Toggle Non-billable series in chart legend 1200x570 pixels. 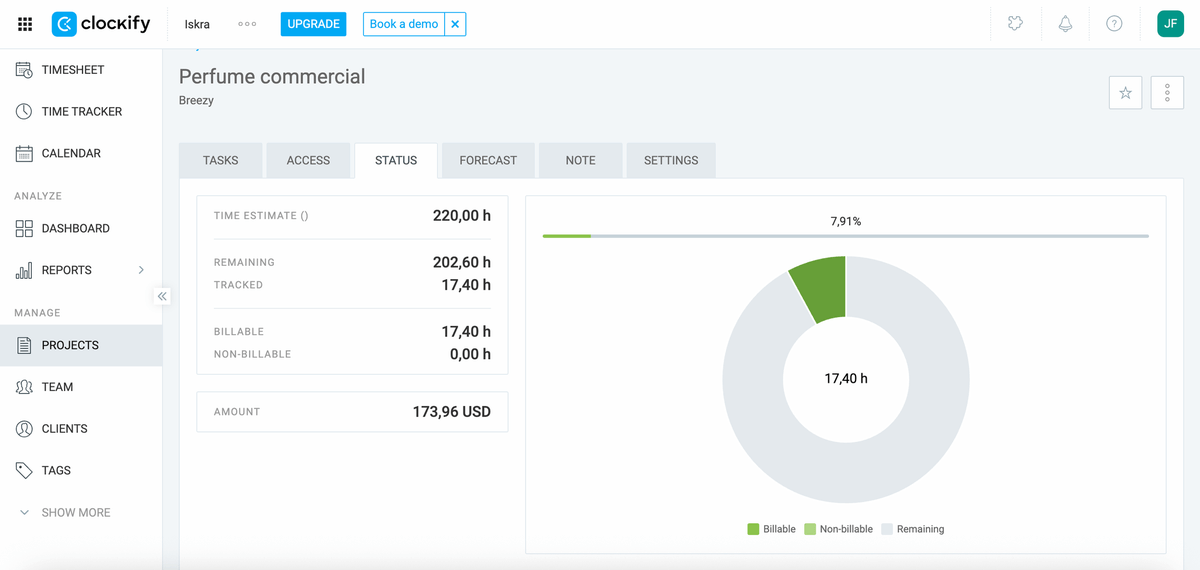838,529
